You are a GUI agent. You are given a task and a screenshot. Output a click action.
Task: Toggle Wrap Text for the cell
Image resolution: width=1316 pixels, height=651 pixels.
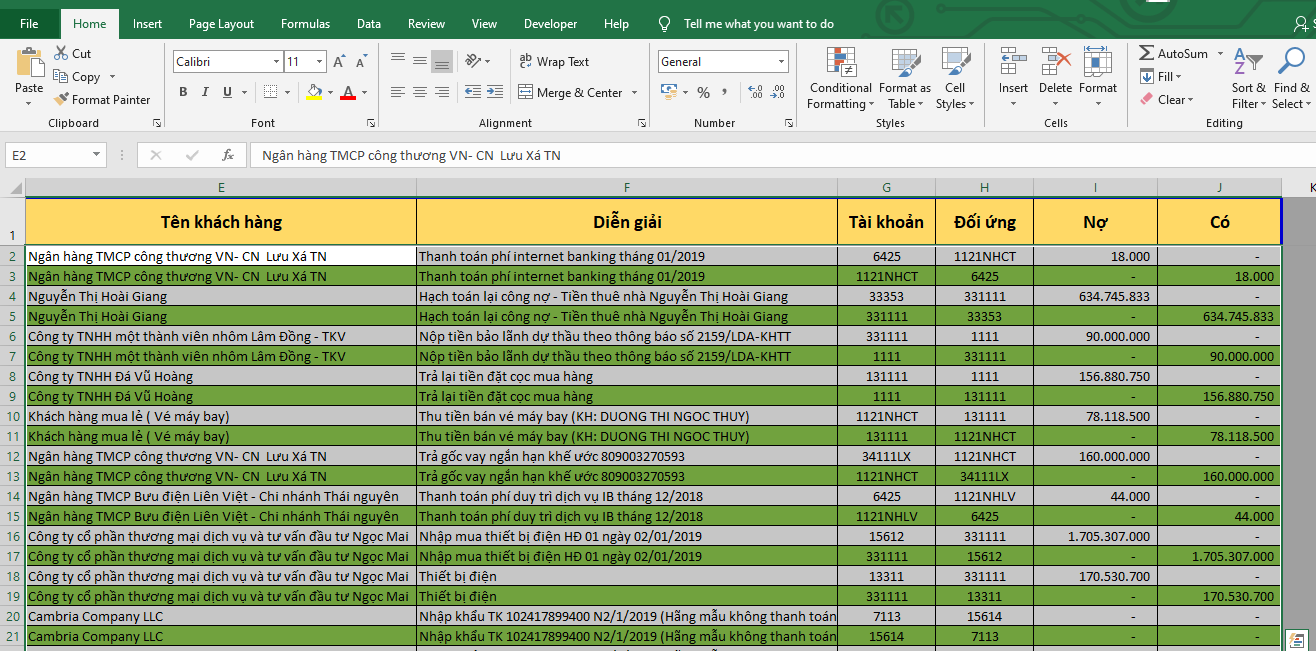554,62
